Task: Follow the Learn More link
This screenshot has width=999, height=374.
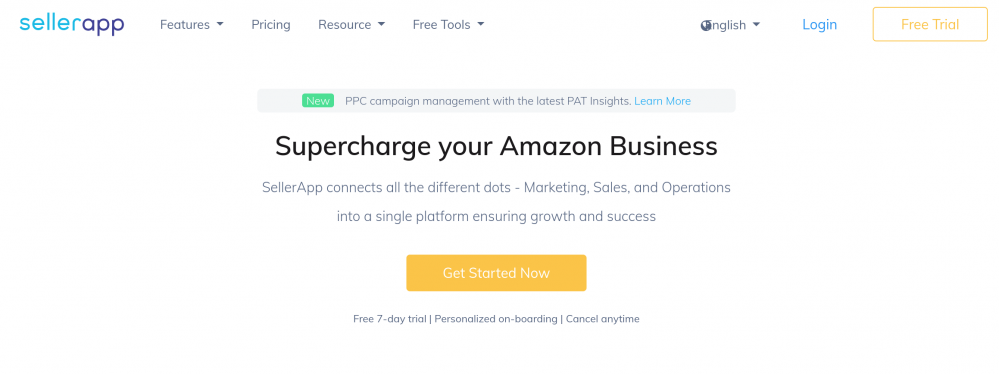Action: point(663,101)
